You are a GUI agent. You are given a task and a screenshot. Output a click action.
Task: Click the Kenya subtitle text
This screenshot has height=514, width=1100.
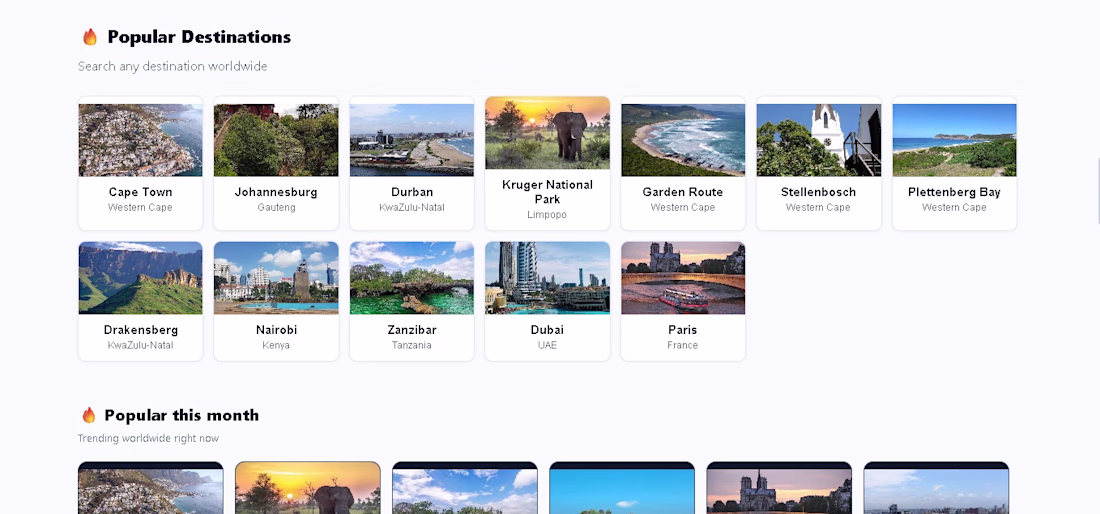276,345
